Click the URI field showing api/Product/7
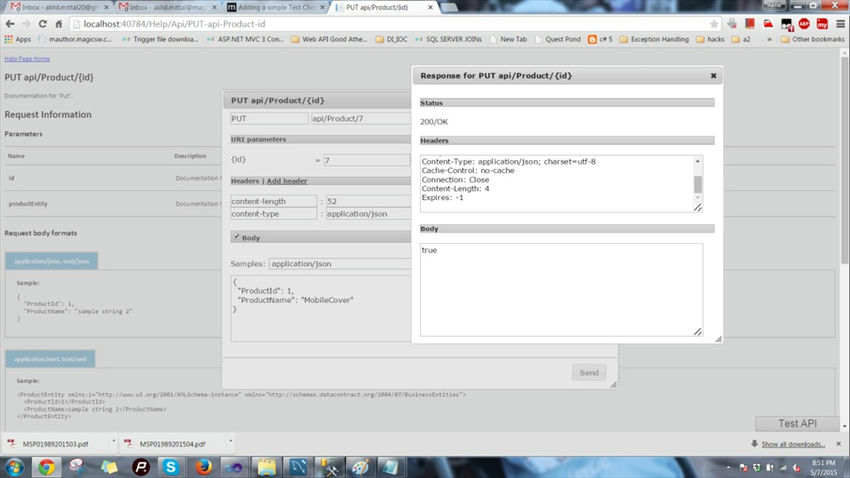This screenshot has height=478, width=850. click(x=361, y=118)
